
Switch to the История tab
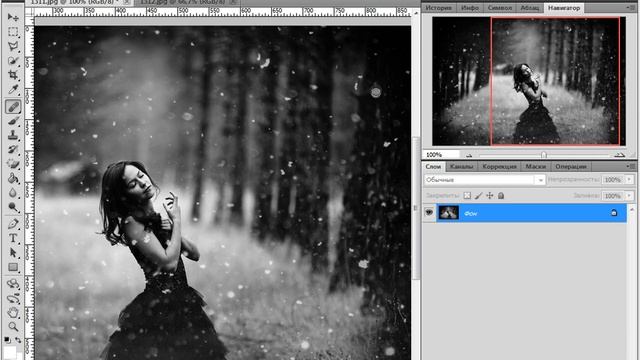(439, 8)
